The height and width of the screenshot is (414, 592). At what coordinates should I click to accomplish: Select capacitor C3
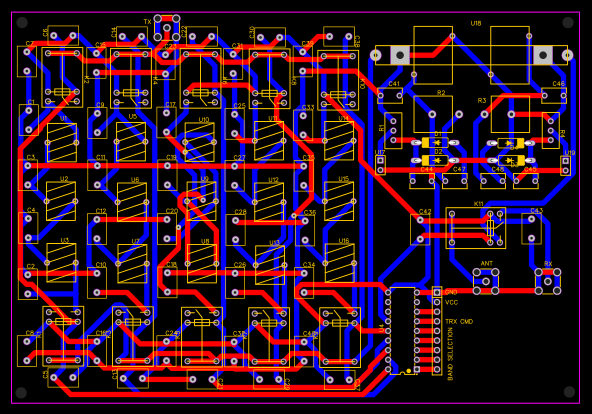coord(28,175)
